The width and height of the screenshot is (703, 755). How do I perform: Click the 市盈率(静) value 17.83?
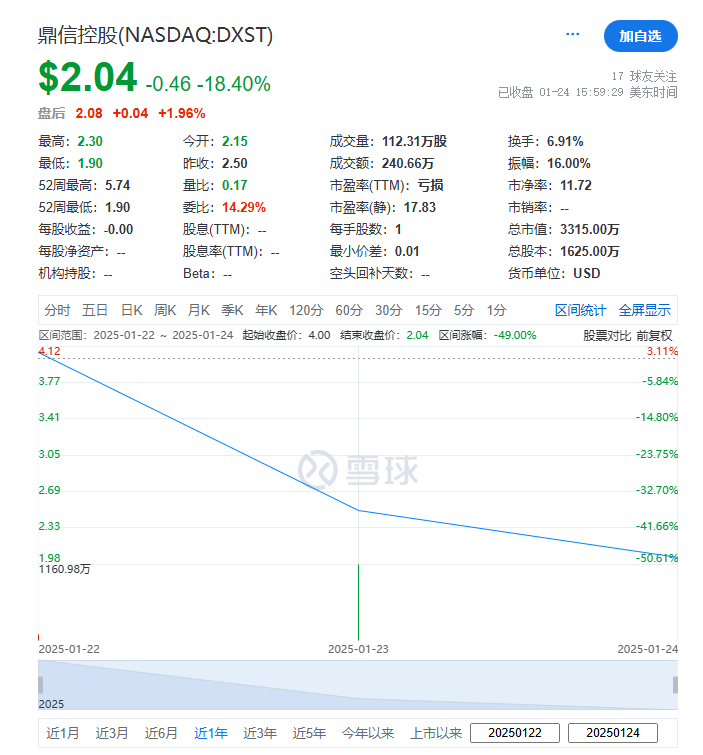(x=419, y=207)
